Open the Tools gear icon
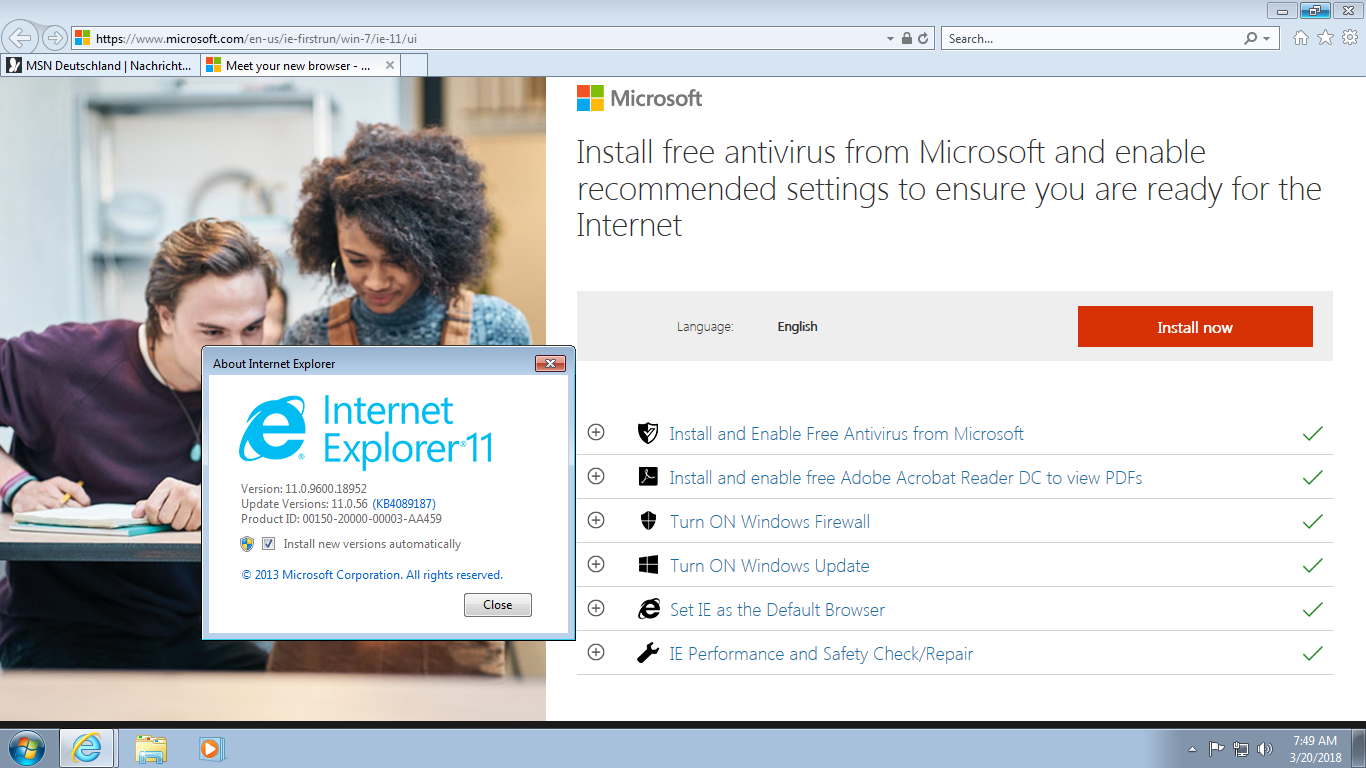 1350,38
